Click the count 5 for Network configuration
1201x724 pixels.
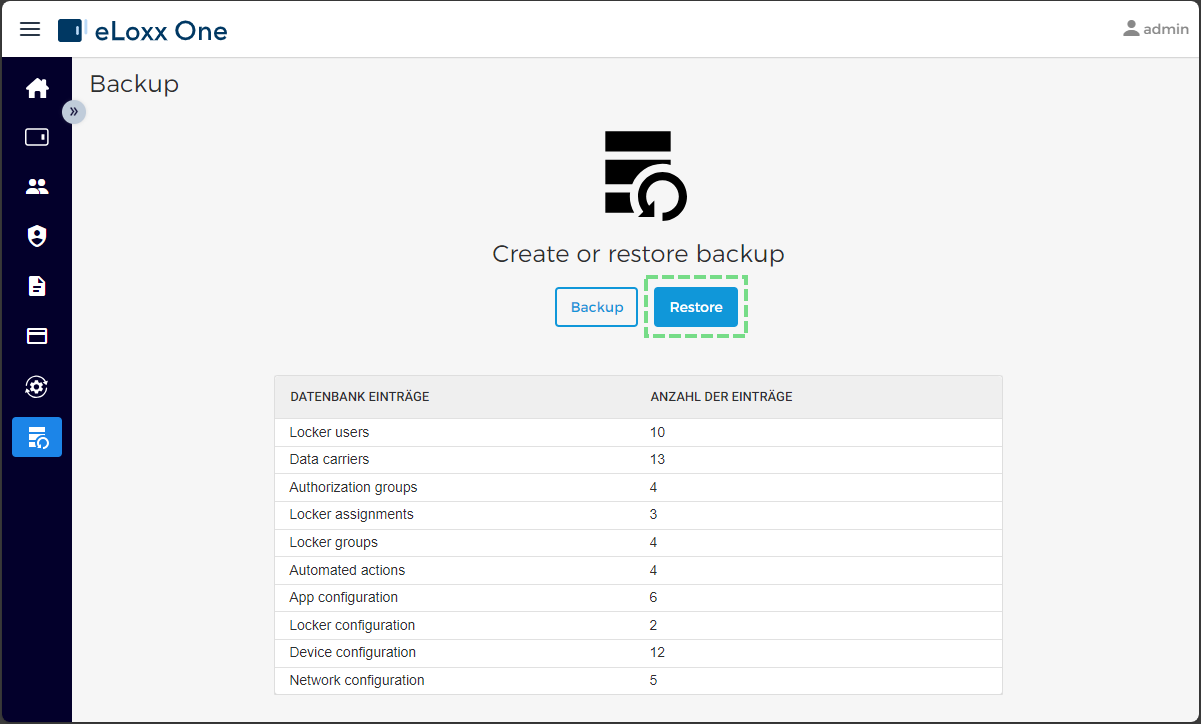pos(653,680)
